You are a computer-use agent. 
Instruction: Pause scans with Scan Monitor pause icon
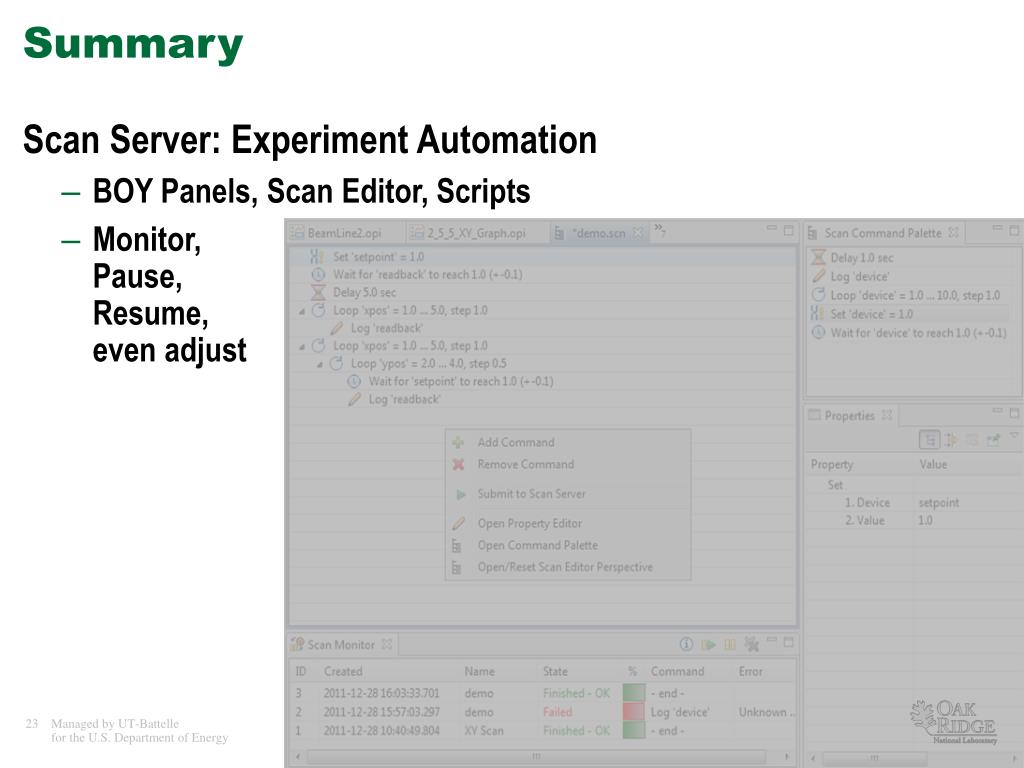(x=730, y=645)
